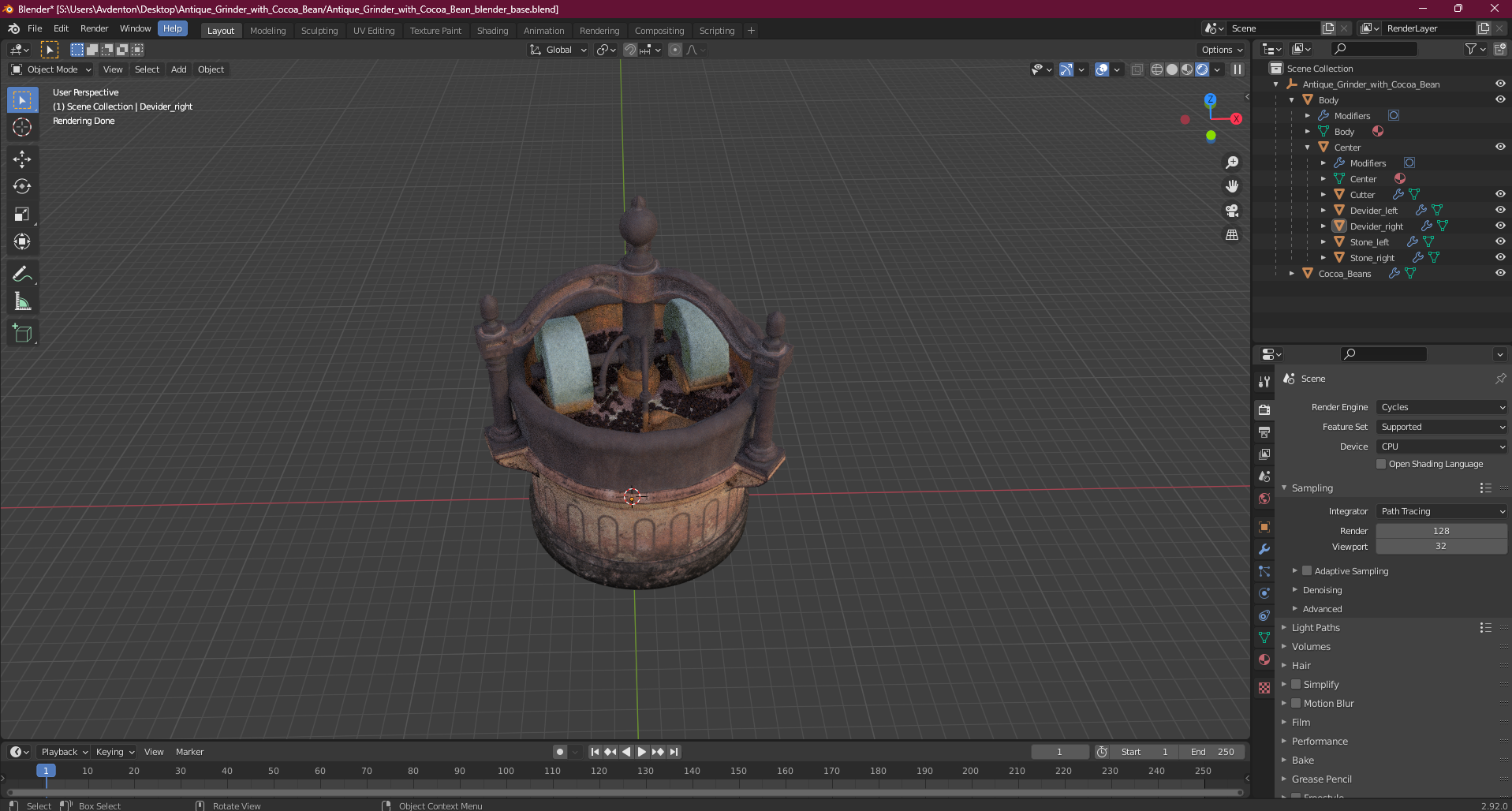Select the Cursor tool in toolbar
Screen dimensions: 1512x811
coord(22,127)
